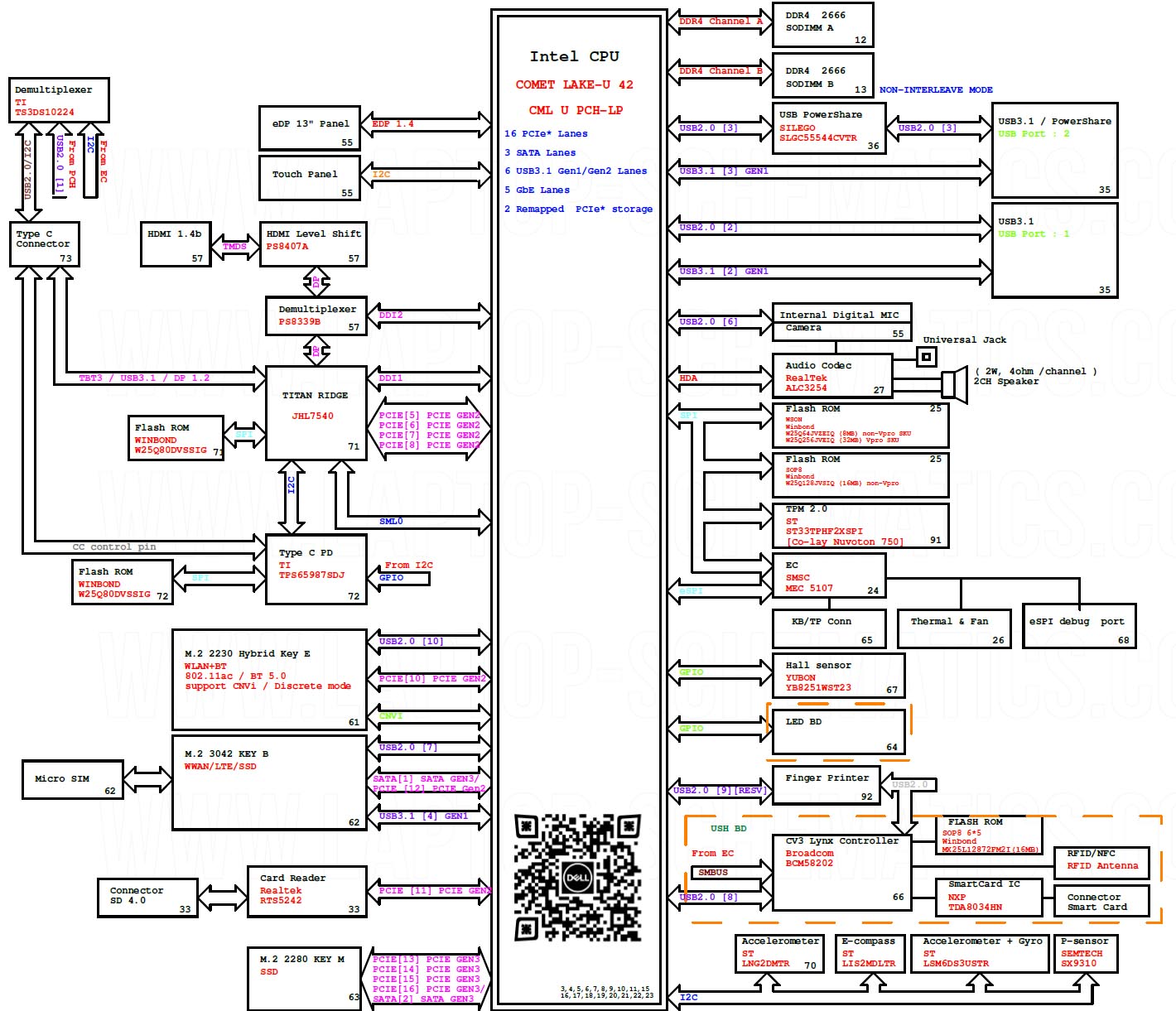This screenshot has height=1011, width=1176.
Task: Click the Card Reader RTS5242 block
Action: tap(307, 892)
